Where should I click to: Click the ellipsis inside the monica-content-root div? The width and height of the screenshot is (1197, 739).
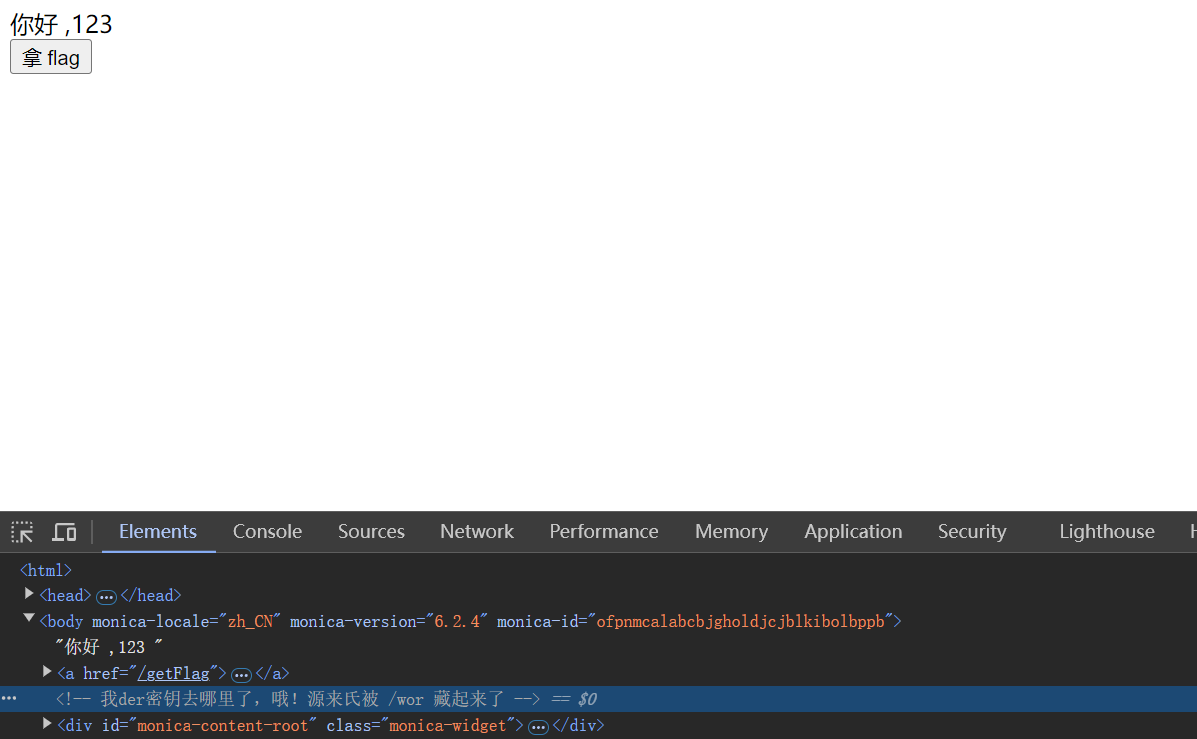point(538,725)
